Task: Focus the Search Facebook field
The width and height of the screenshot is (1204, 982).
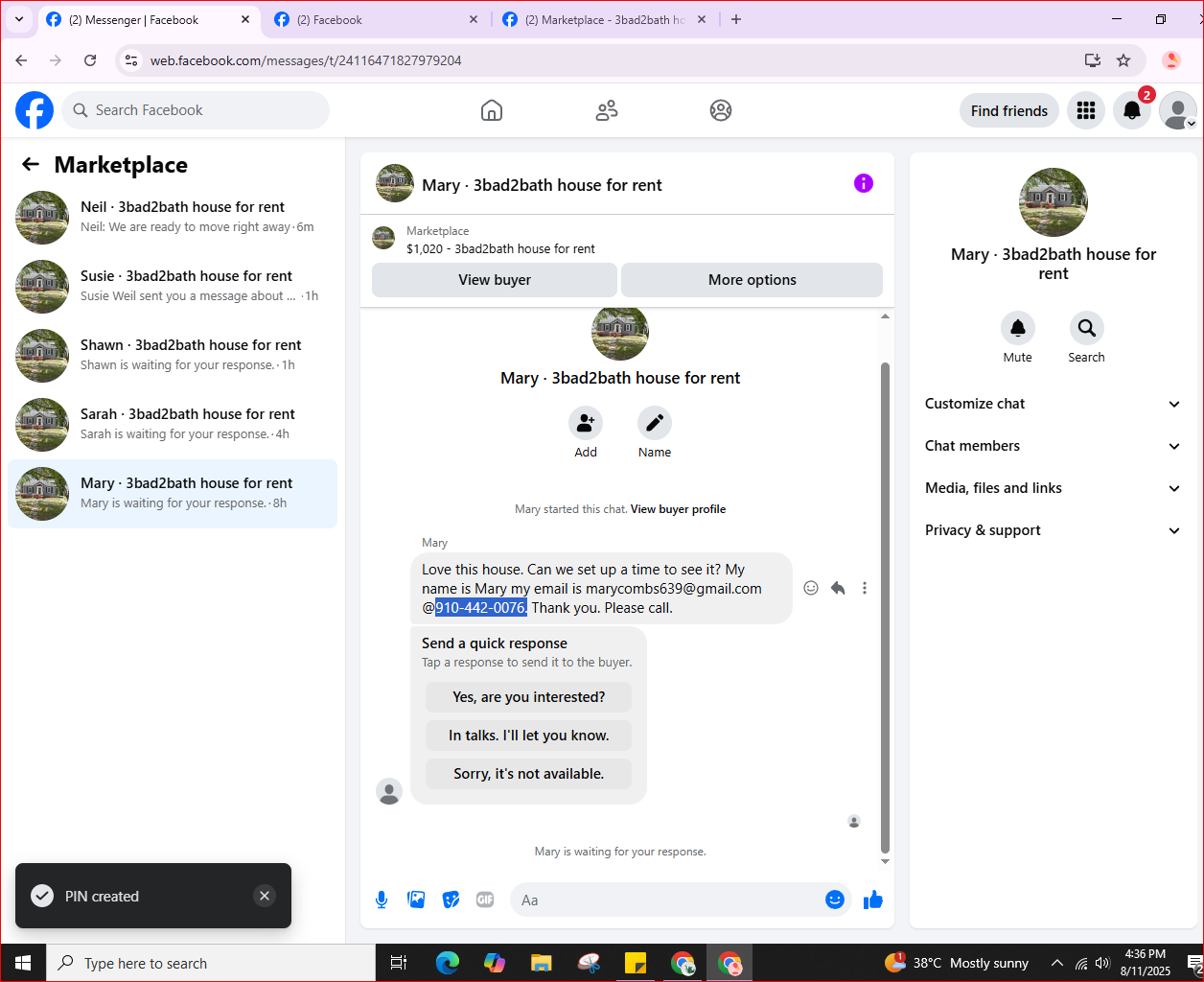Action: pos(196,110)
